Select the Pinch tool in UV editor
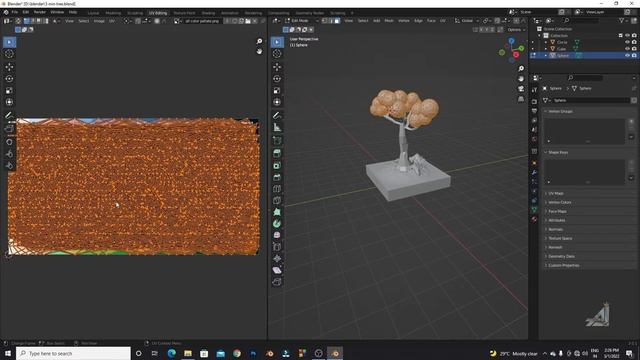 tap(9, 165)
